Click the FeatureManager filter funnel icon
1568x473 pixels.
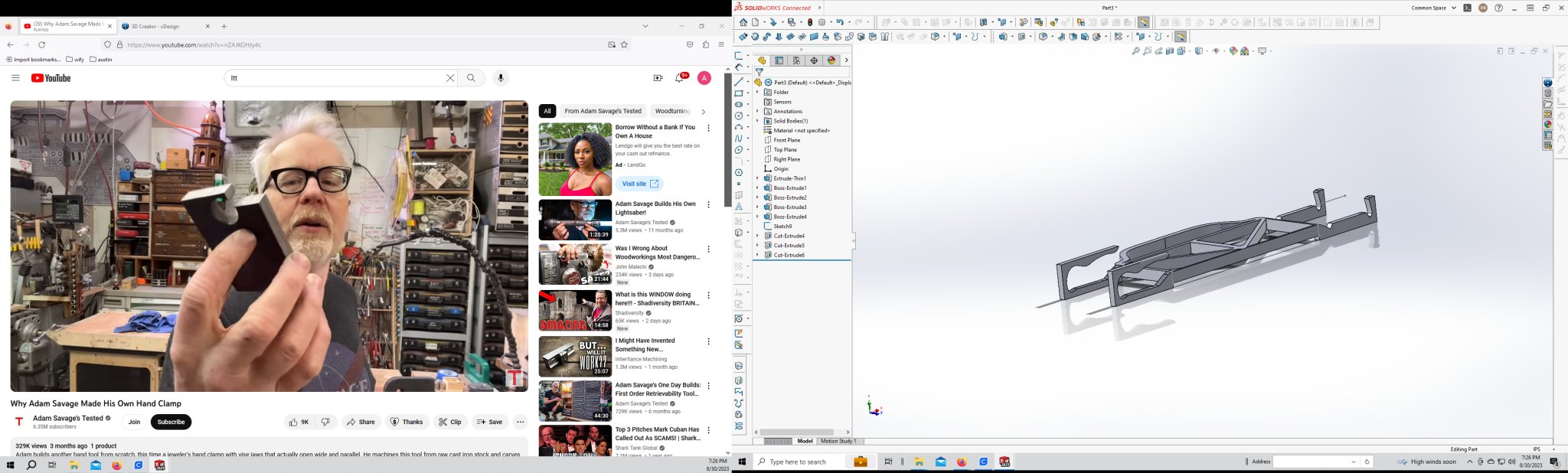pos(759,73)
